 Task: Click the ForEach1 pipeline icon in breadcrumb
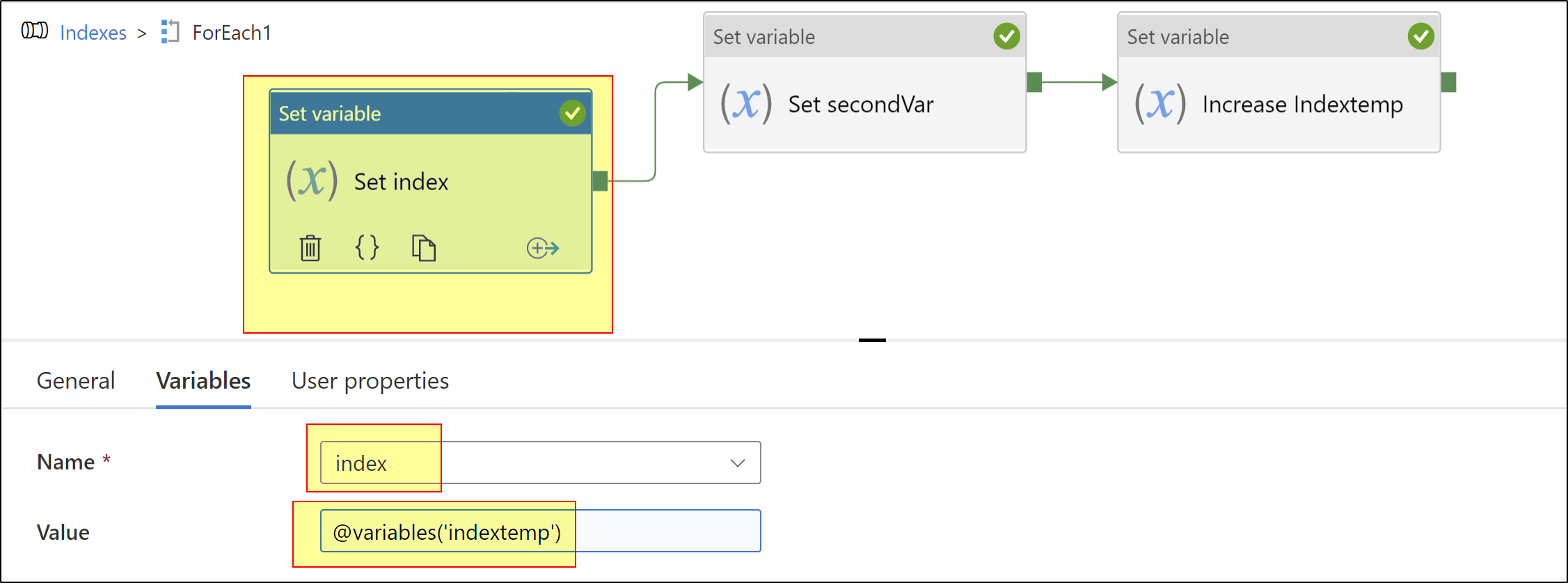(169, 32)
